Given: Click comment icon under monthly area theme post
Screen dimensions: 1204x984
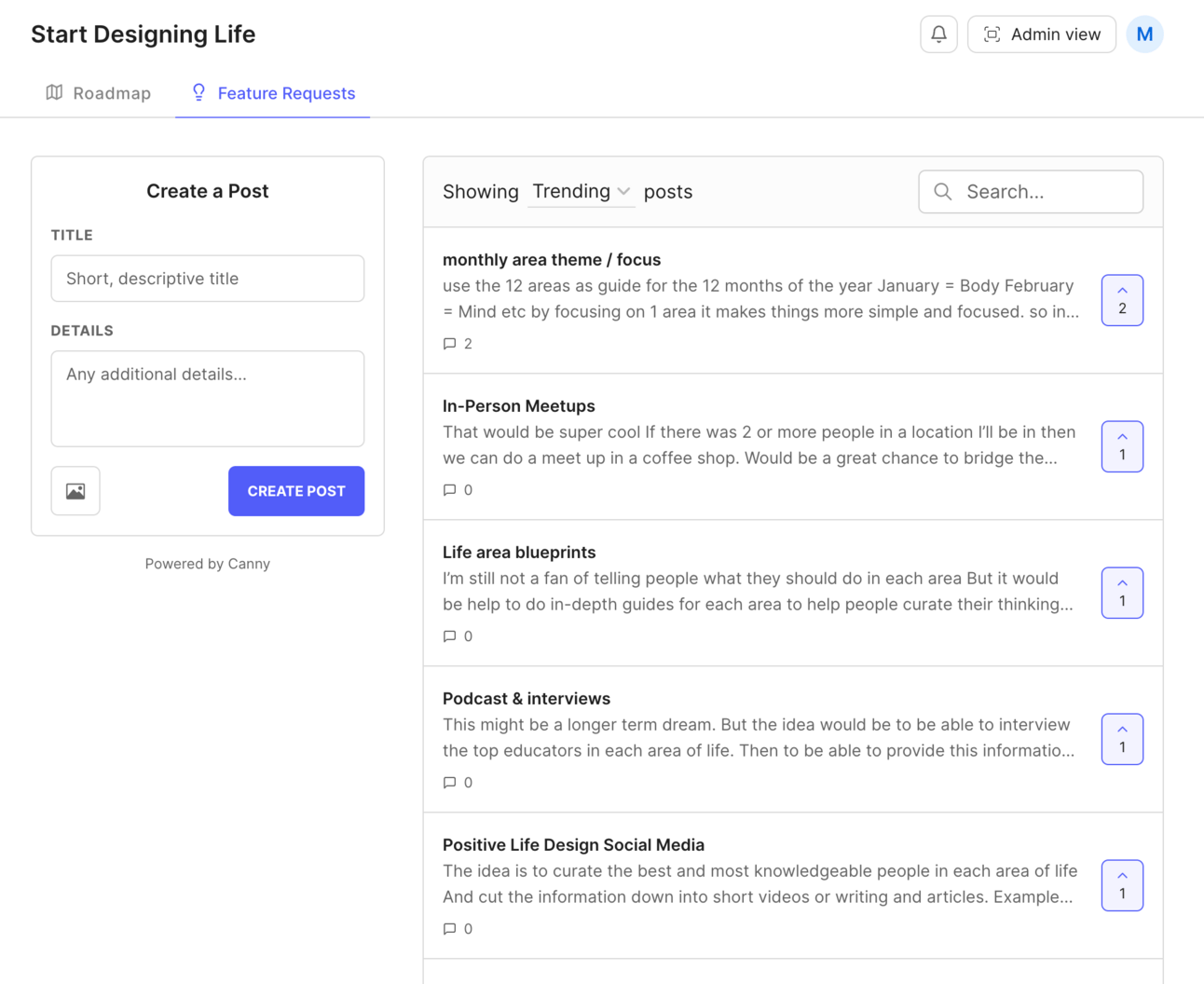Looking at the screenshot, I should [x=450, y=344].
